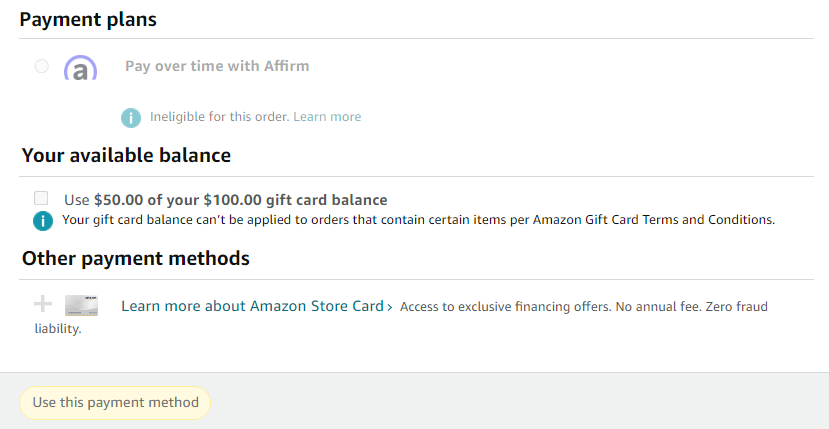The width and height of the screenshot is (829, 429).
Task: Open the Learn more link for Affirm ineligibility
Action: coord(327,116)
